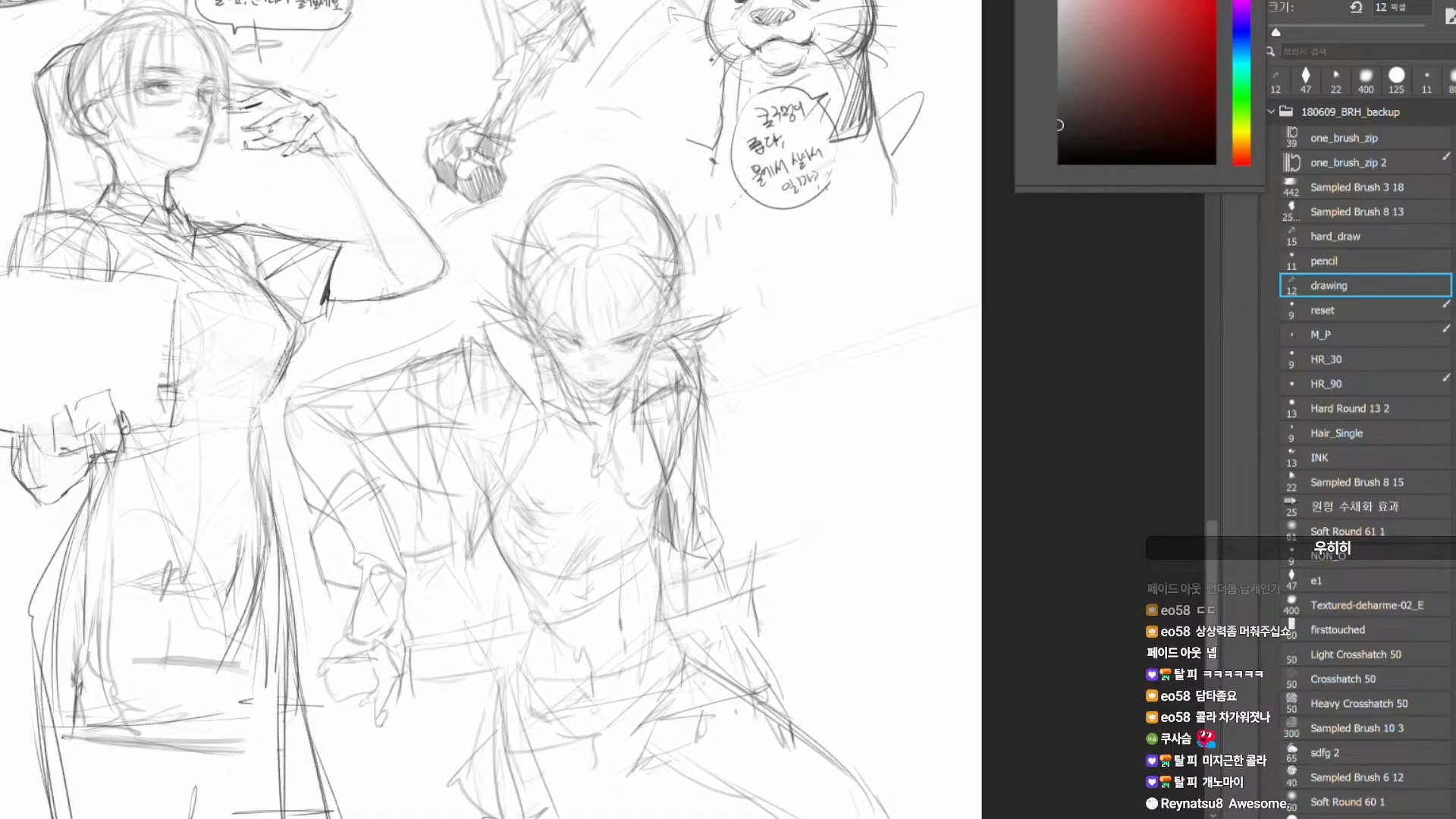
Task: Select the 125 hard round recent brush
Action: [1396, 80]
